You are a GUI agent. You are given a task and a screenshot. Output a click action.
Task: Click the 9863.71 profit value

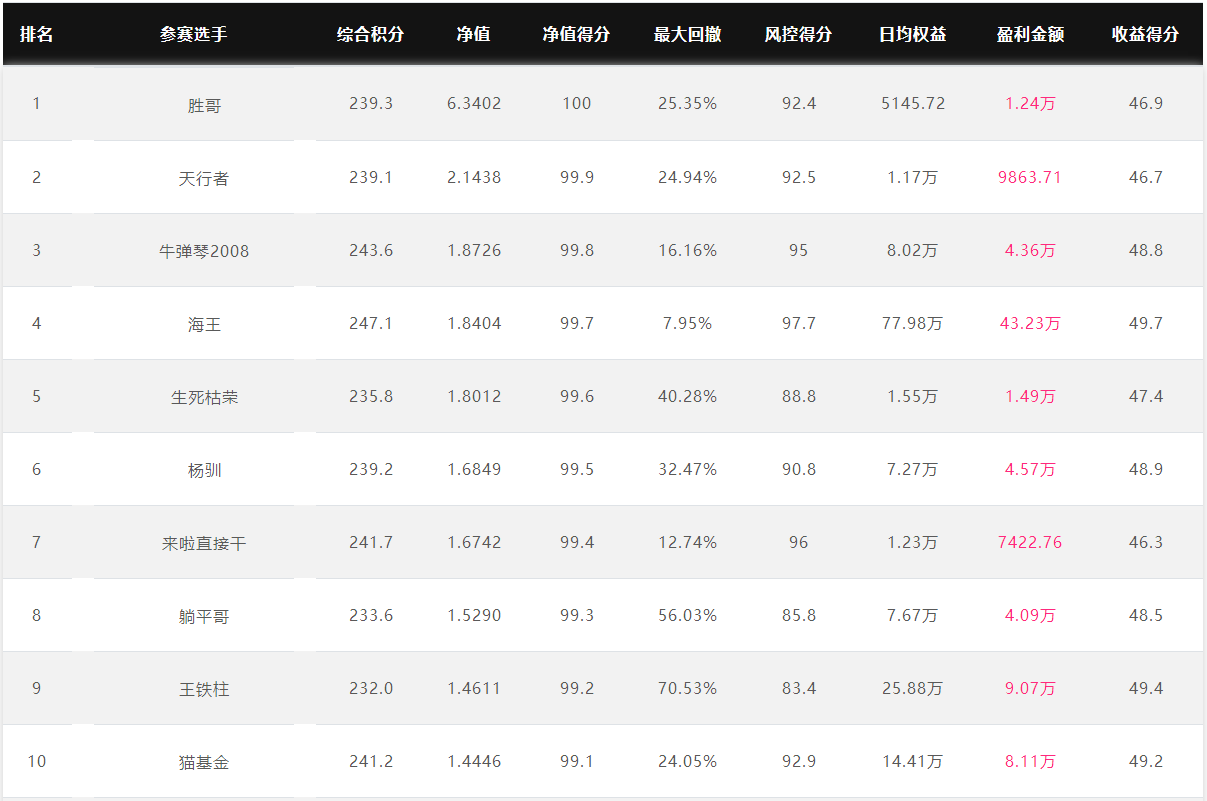pos(1030,177)
